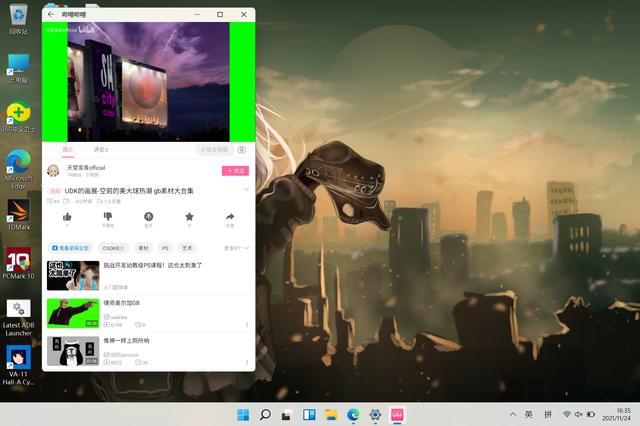Image resolution: width=640 pixels, height=426 pixels.
Task: Open more options for the gray cartoon video
Action: pyautogui.click(x=247, y=362)
